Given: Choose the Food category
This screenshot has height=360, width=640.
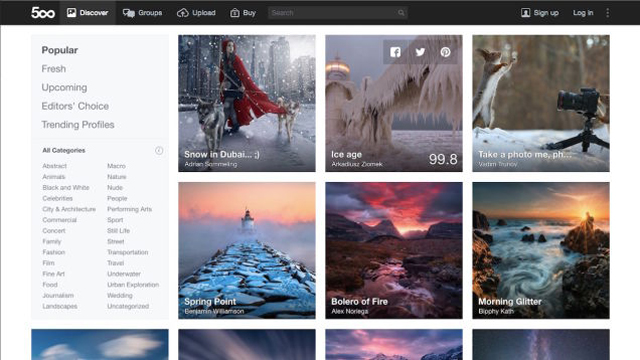Looking at the screenshot, I should [x=50, y=284].
